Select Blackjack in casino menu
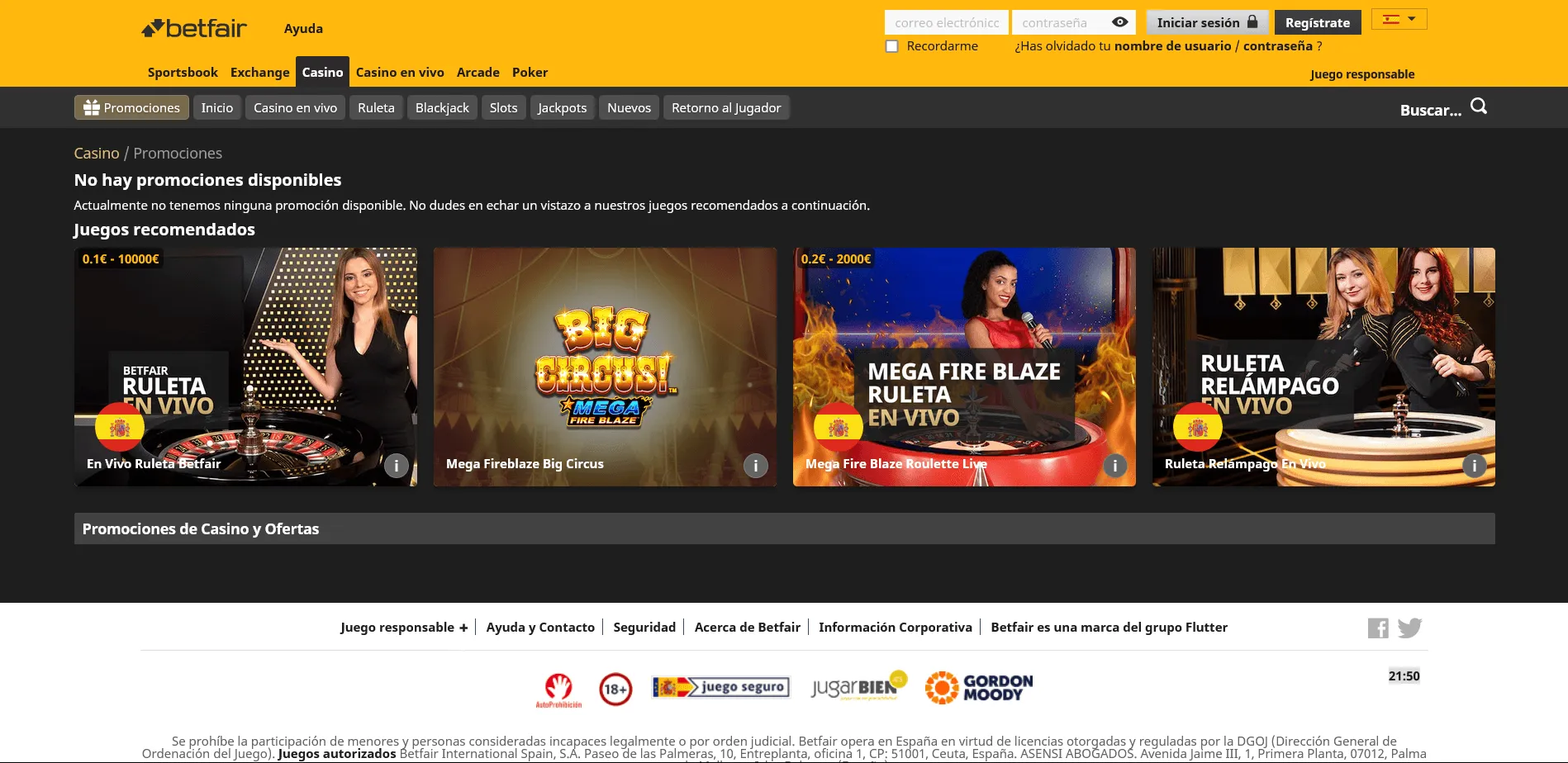This screenshot has height=763, width=1568. point(442,107)
